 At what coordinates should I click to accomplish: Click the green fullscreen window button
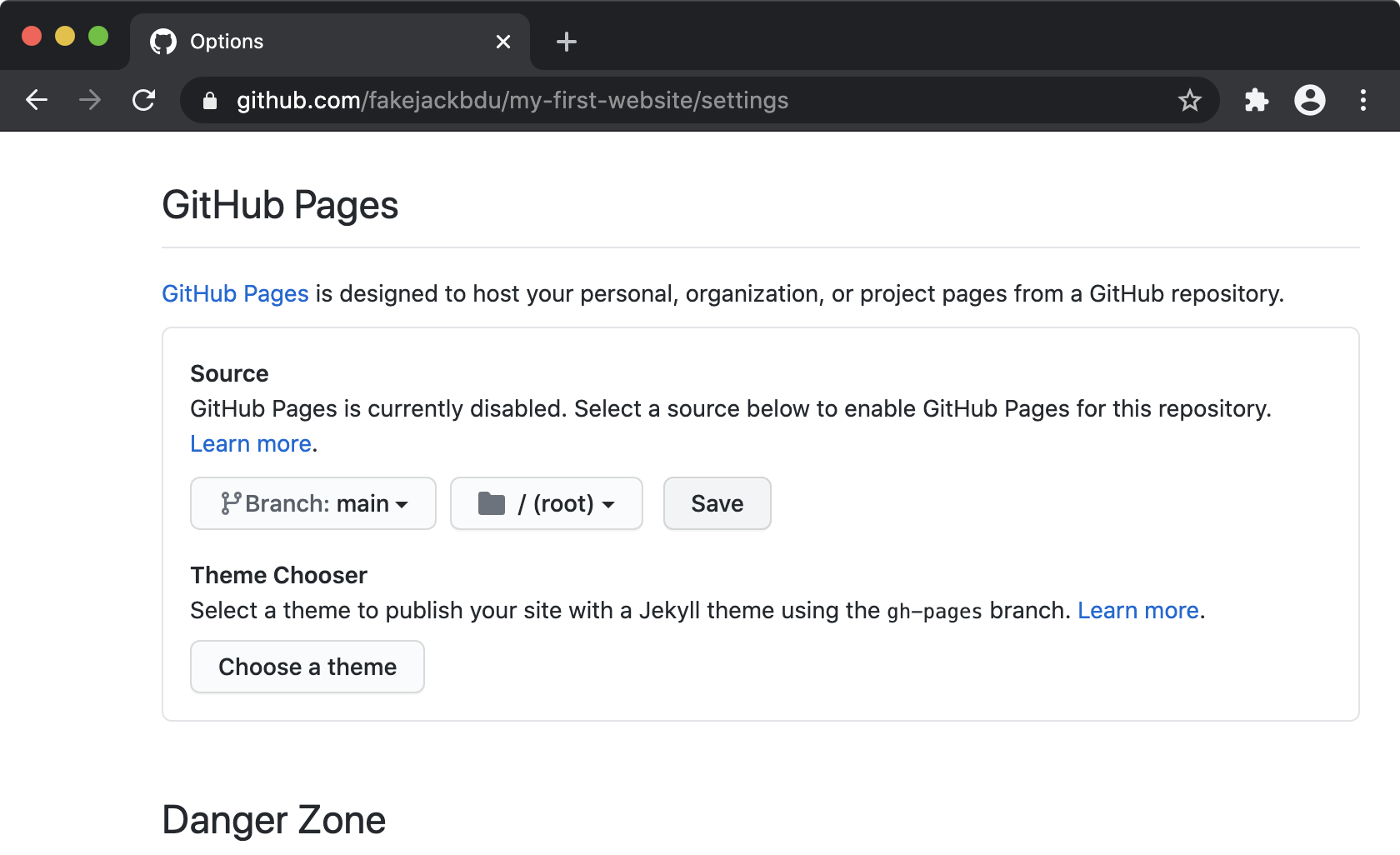coord(98,36)
